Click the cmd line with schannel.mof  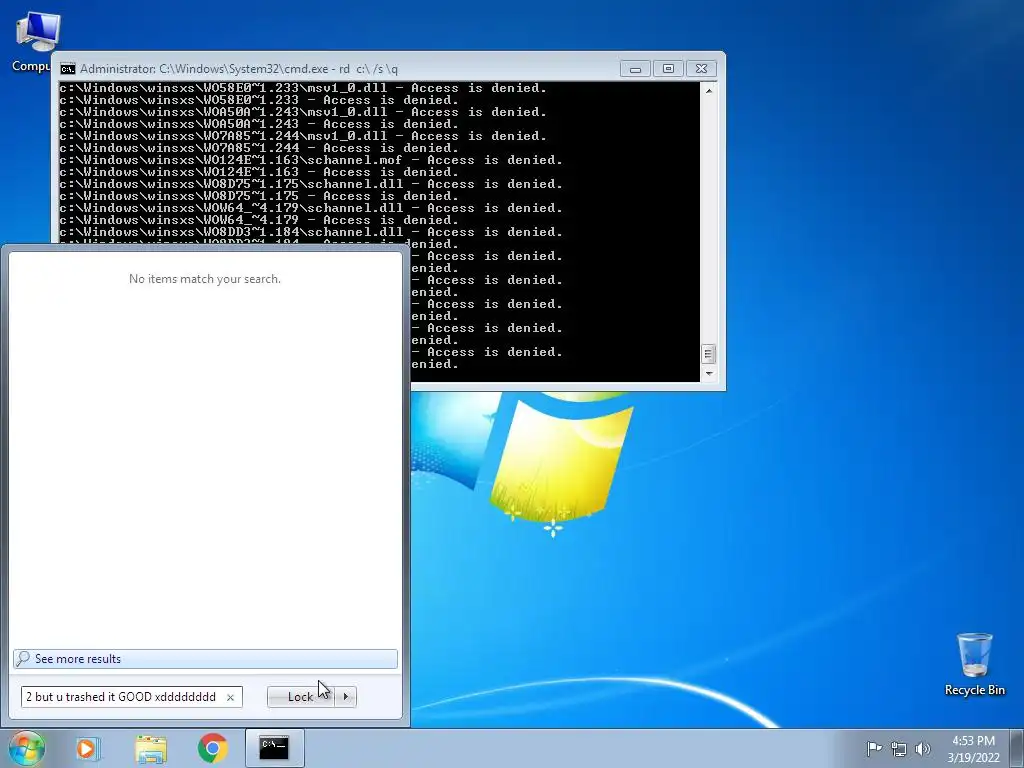[311, 160]
